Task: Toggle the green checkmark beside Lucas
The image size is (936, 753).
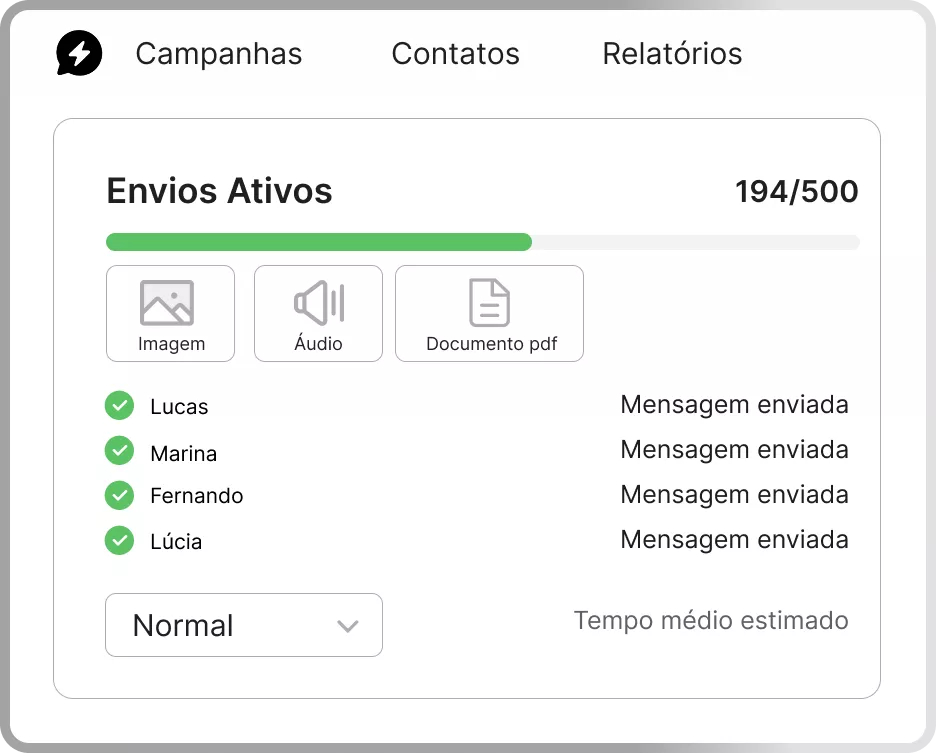Action: click(x=119, y=406)
